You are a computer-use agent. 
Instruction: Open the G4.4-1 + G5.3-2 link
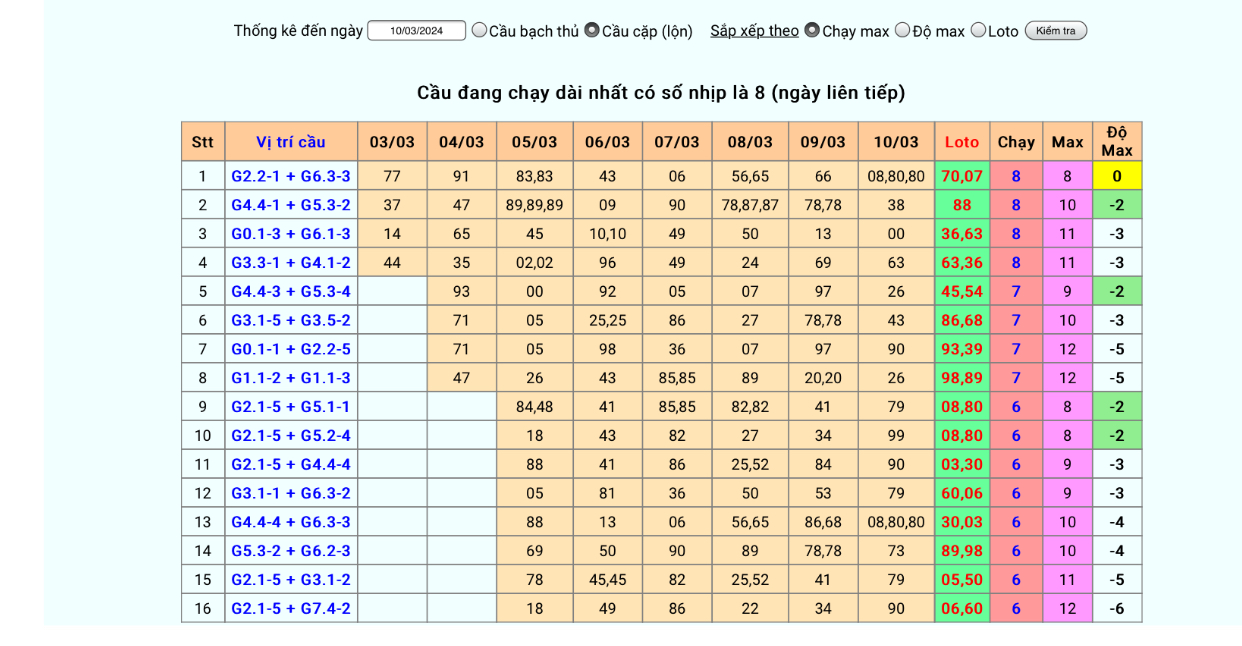pyautogui.click(x=291, y=205)
